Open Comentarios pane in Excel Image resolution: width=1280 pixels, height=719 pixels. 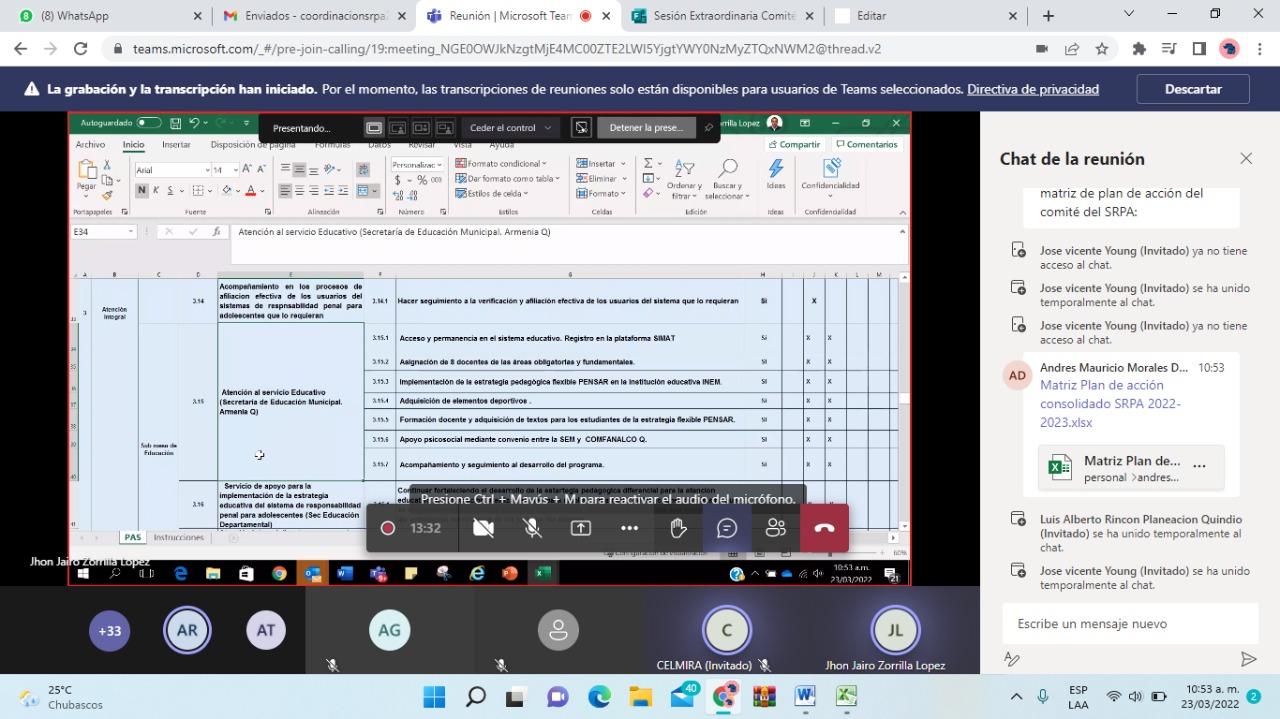(866, 145)
